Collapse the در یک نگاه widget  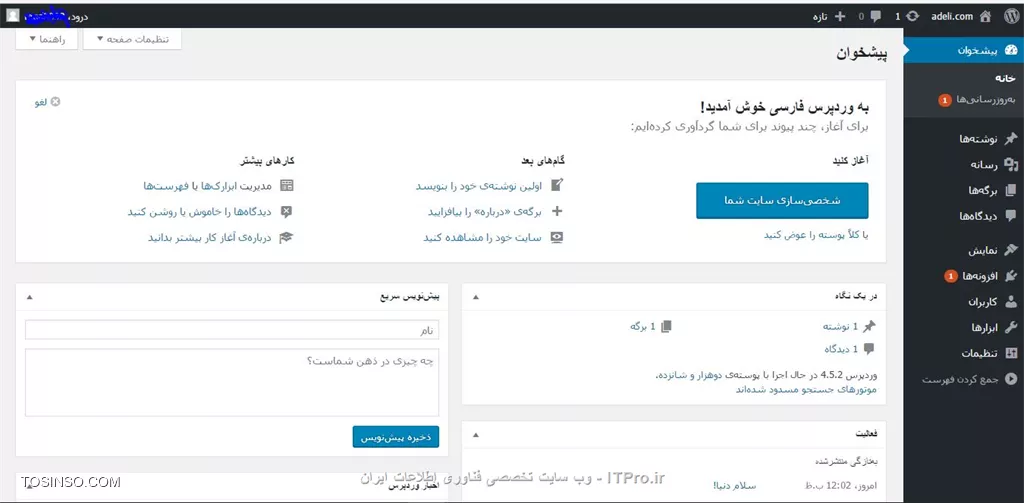point(475,297)
